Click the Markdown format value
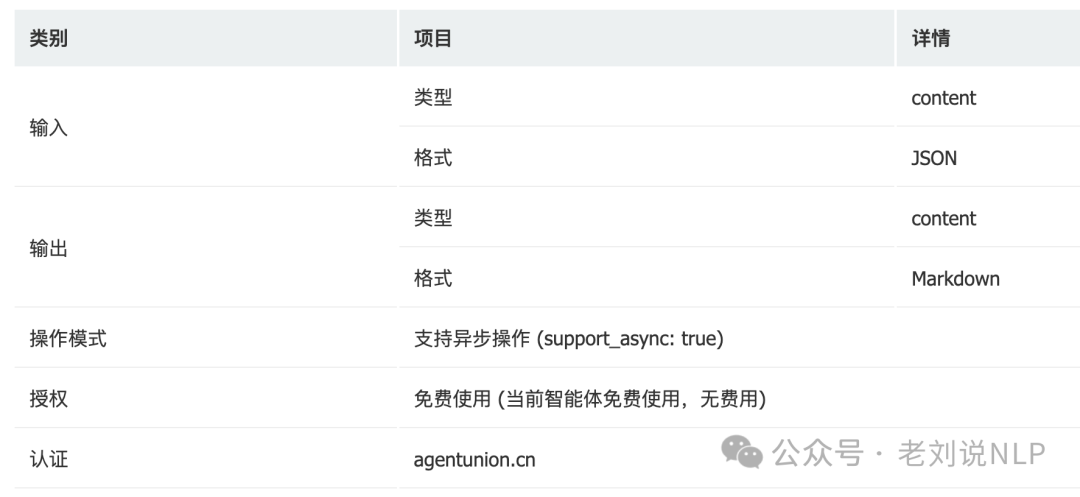 (955, 279)
